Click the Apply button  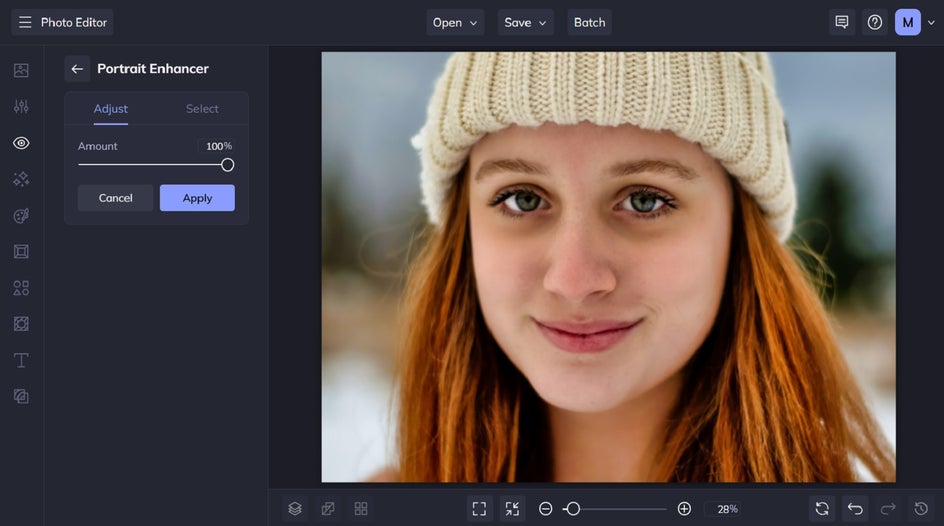pyautogui.click(x=197, y=198)
